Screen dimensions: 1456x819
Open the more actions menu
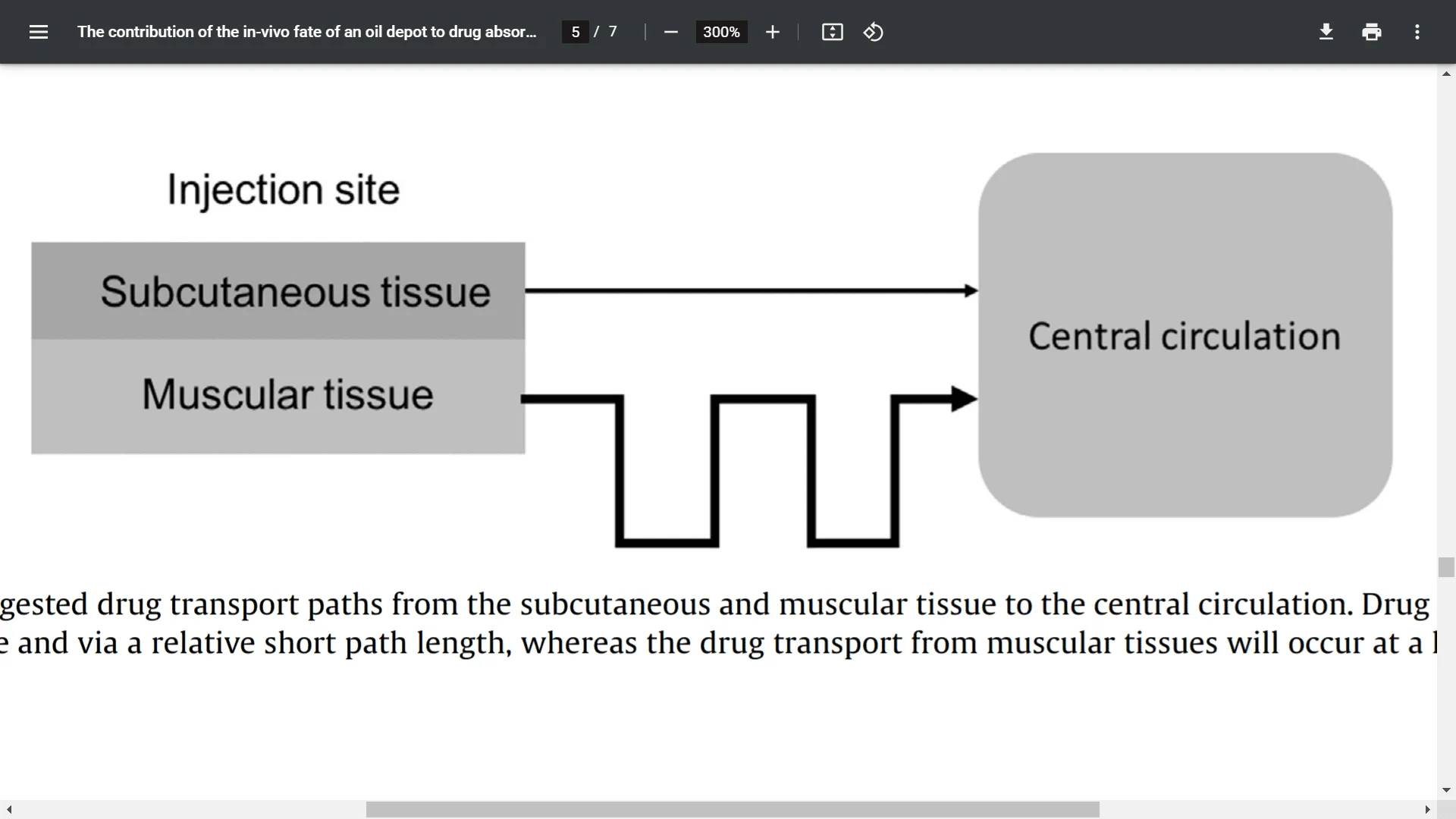(x=1417, y=32)
